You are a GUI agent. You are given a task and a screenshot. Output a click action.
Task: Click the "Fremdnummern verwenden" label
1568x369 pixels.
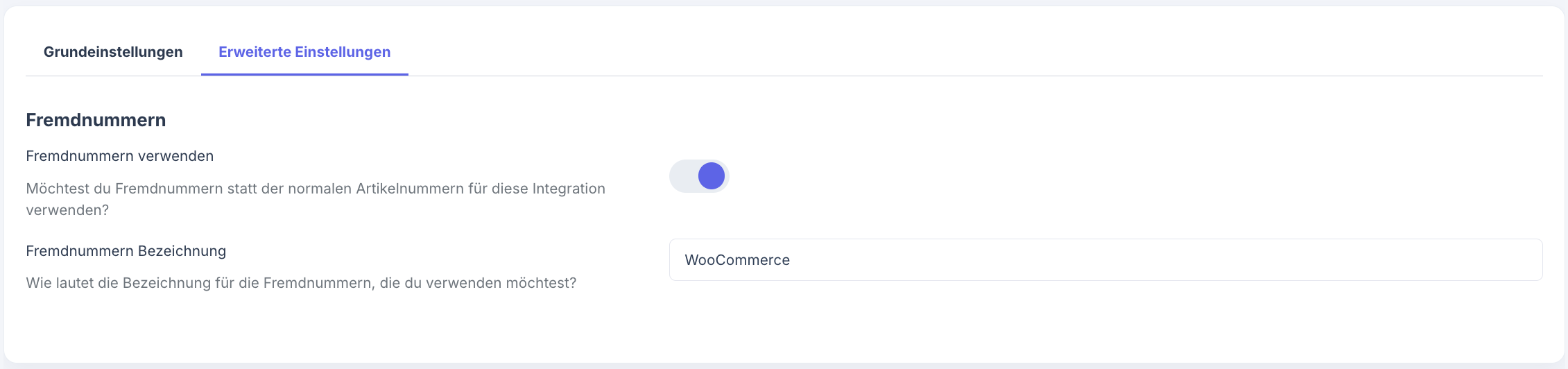[x=119, y=156]
